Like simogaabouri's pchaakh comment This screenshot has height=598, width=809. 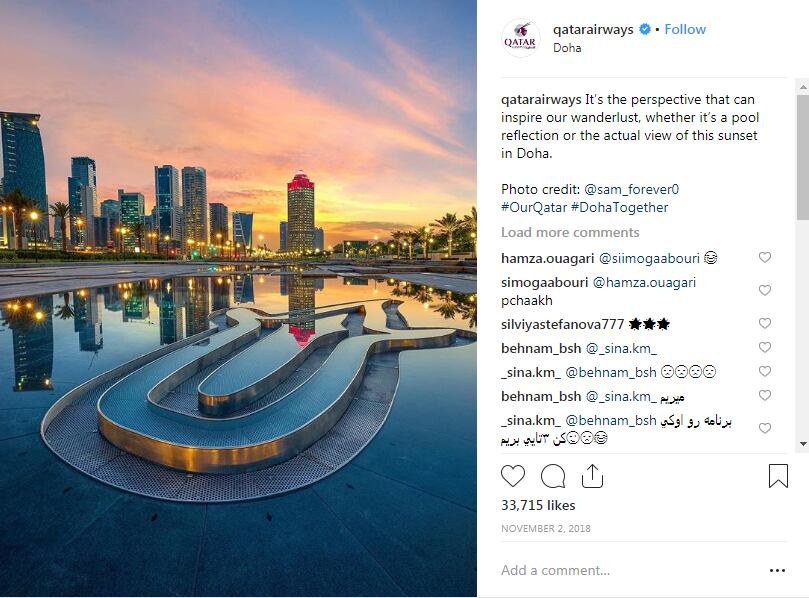point(765,290)
